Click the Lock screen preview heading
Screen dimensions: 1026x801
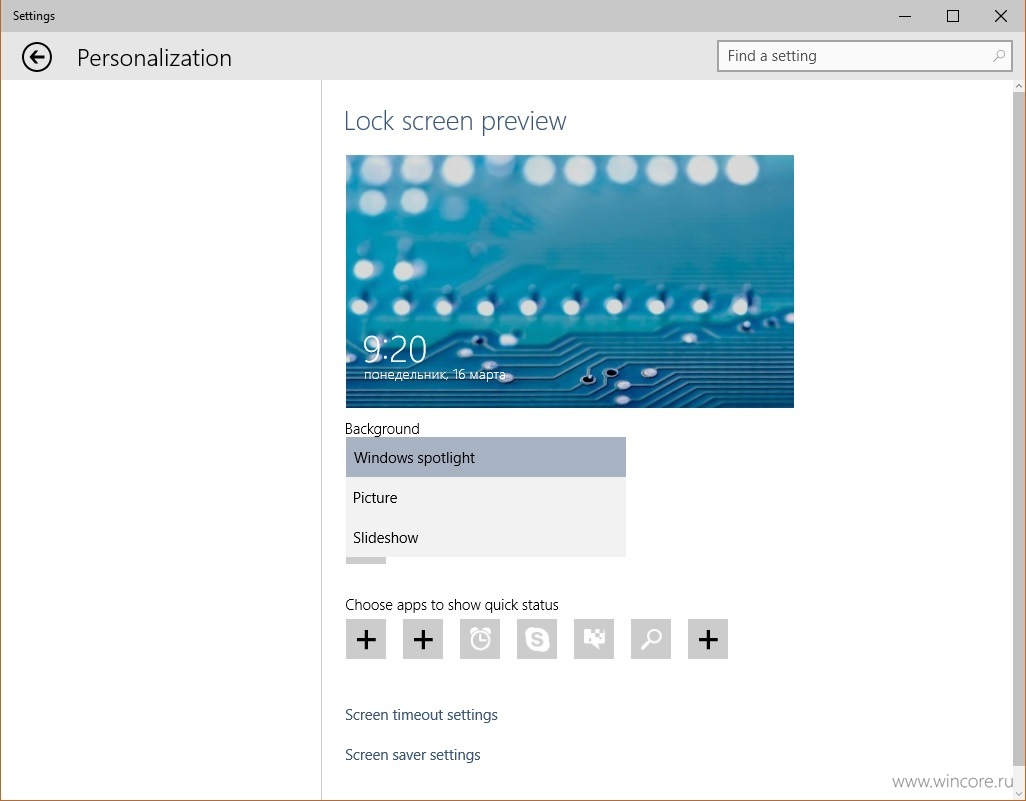coord(455,121)
